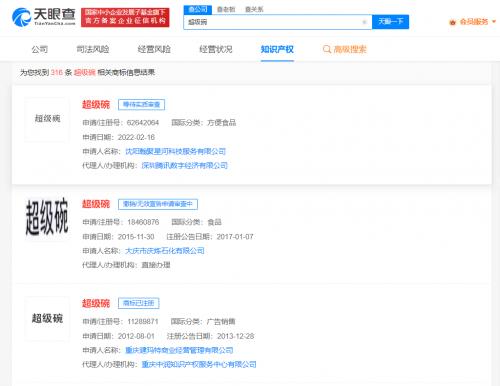Switch to the 经营风险 tab
Screen dimensions: 500x386
click(x=154, y=49)
